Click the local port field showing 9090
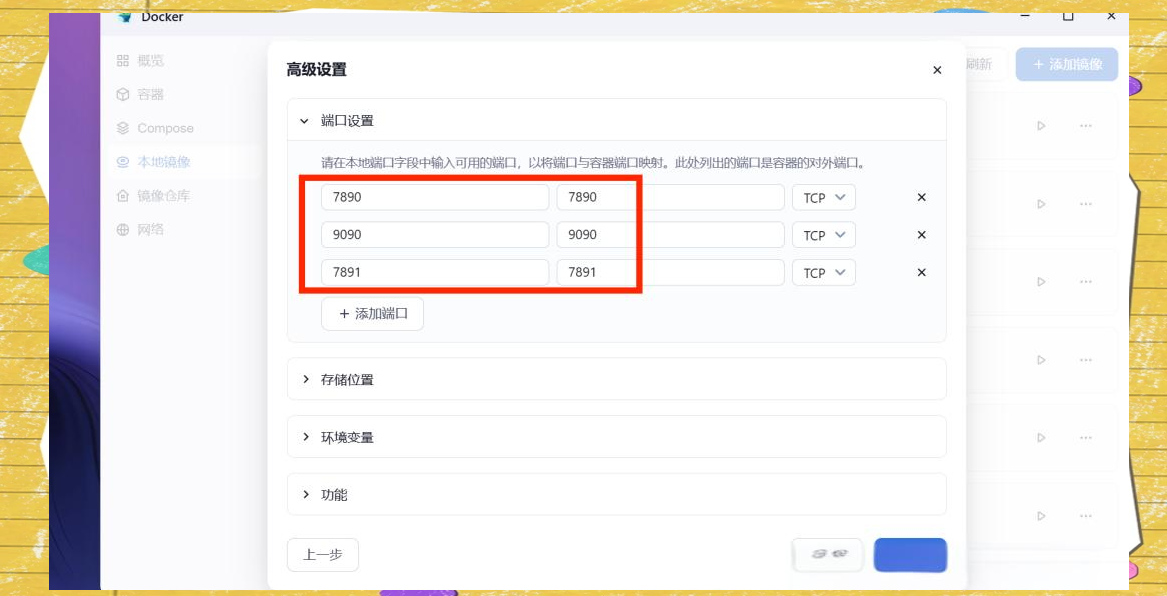 (435, 235)
